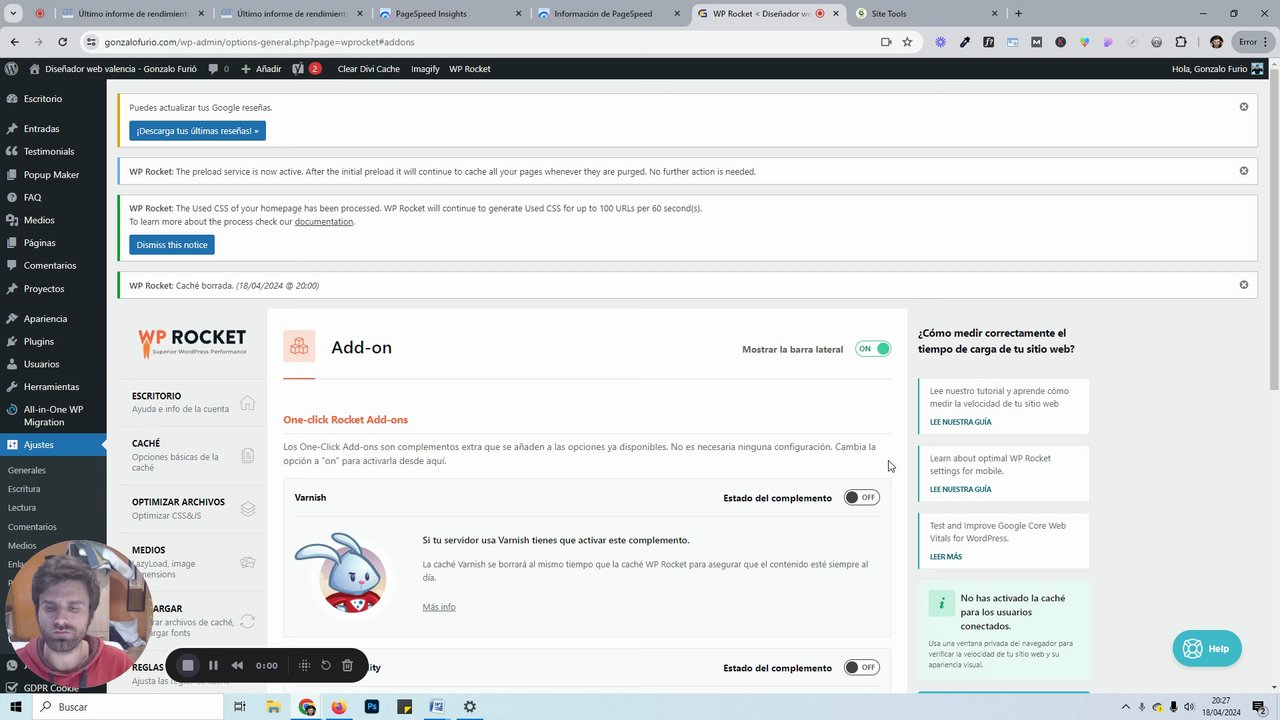This screenshot has width=1280, height=720.
Task: Dismiss the Google reseñas notice
Action: tap(1244, 107)
